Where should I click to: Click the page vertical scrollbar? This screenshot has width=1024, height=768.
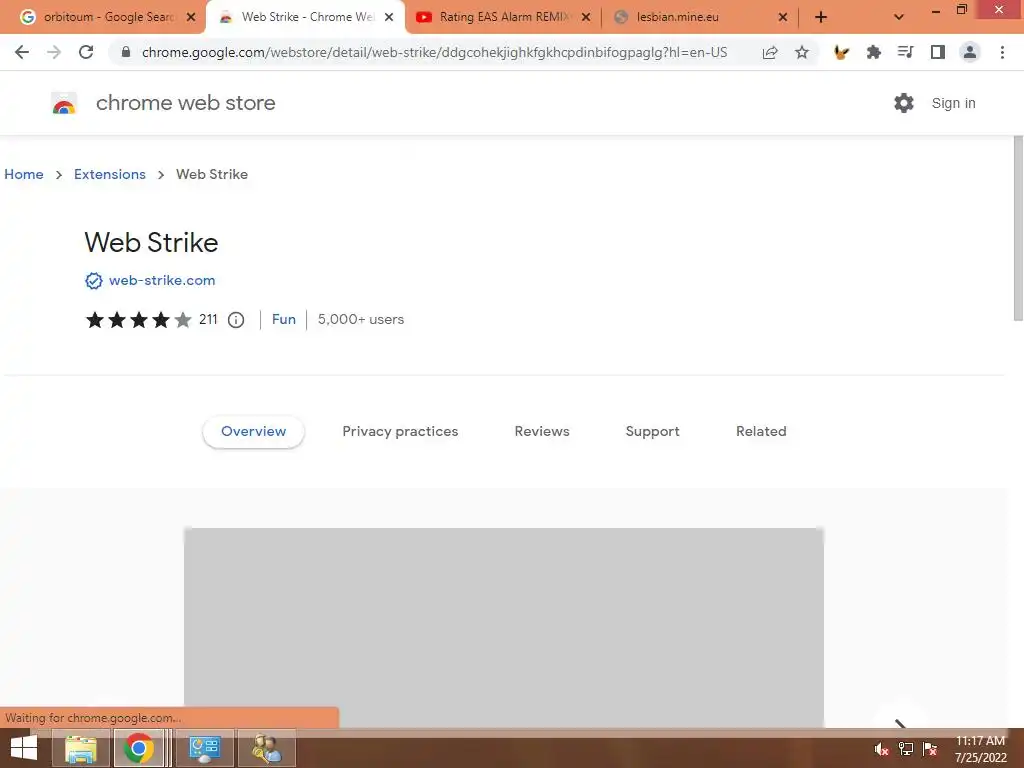point(1017,229)
